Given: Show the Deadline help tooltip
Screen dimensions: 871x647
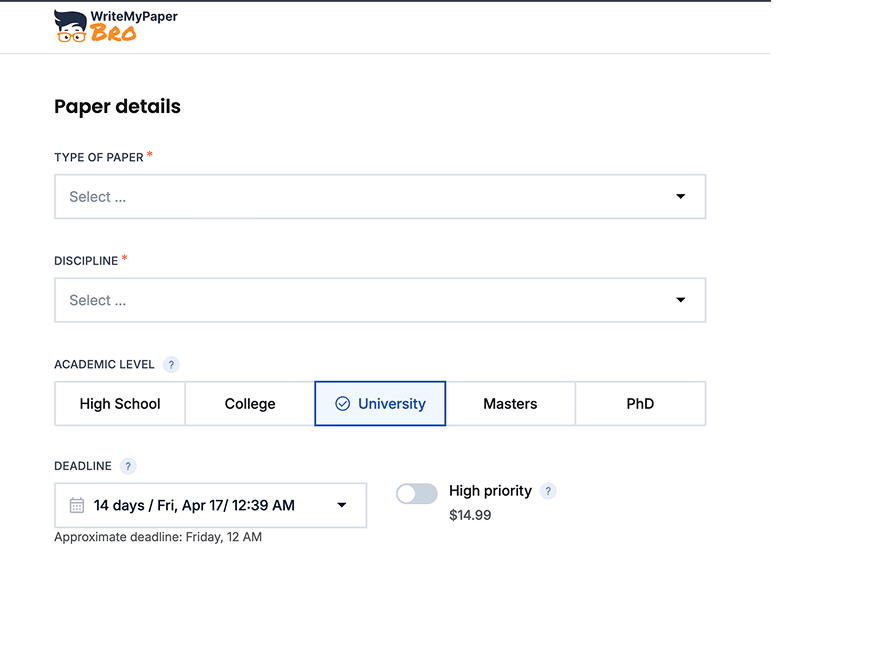Looking at the screenshot, I should pyautogui.click(x=127, y=466).
